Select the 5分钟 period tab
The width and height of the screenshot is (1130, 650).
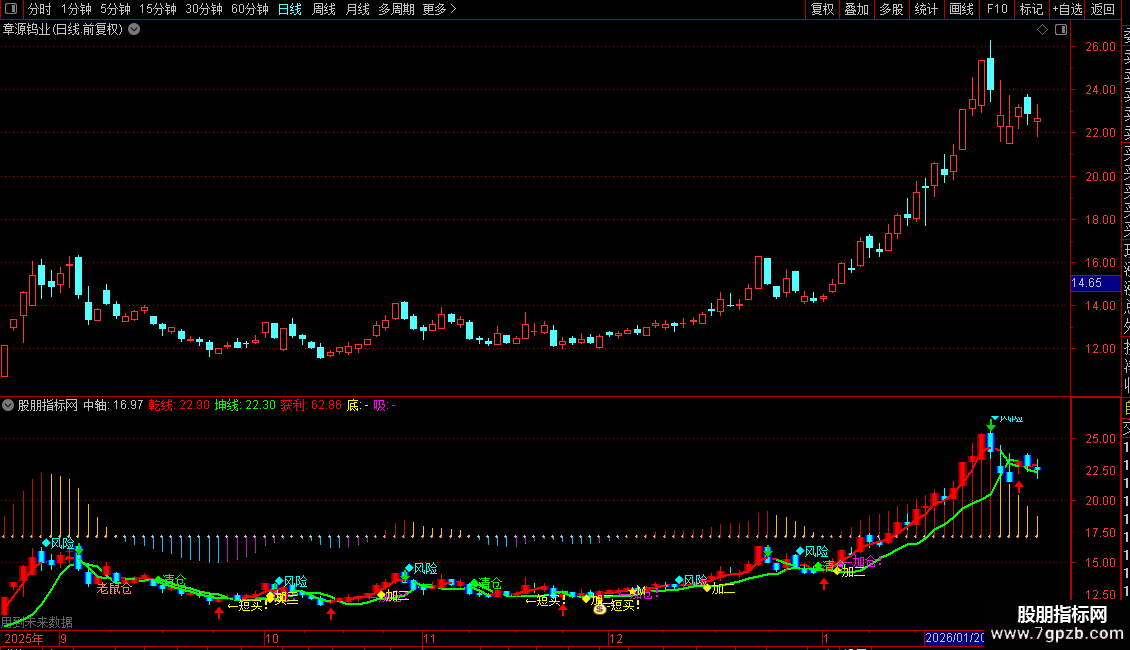click(x=115, y=9)
